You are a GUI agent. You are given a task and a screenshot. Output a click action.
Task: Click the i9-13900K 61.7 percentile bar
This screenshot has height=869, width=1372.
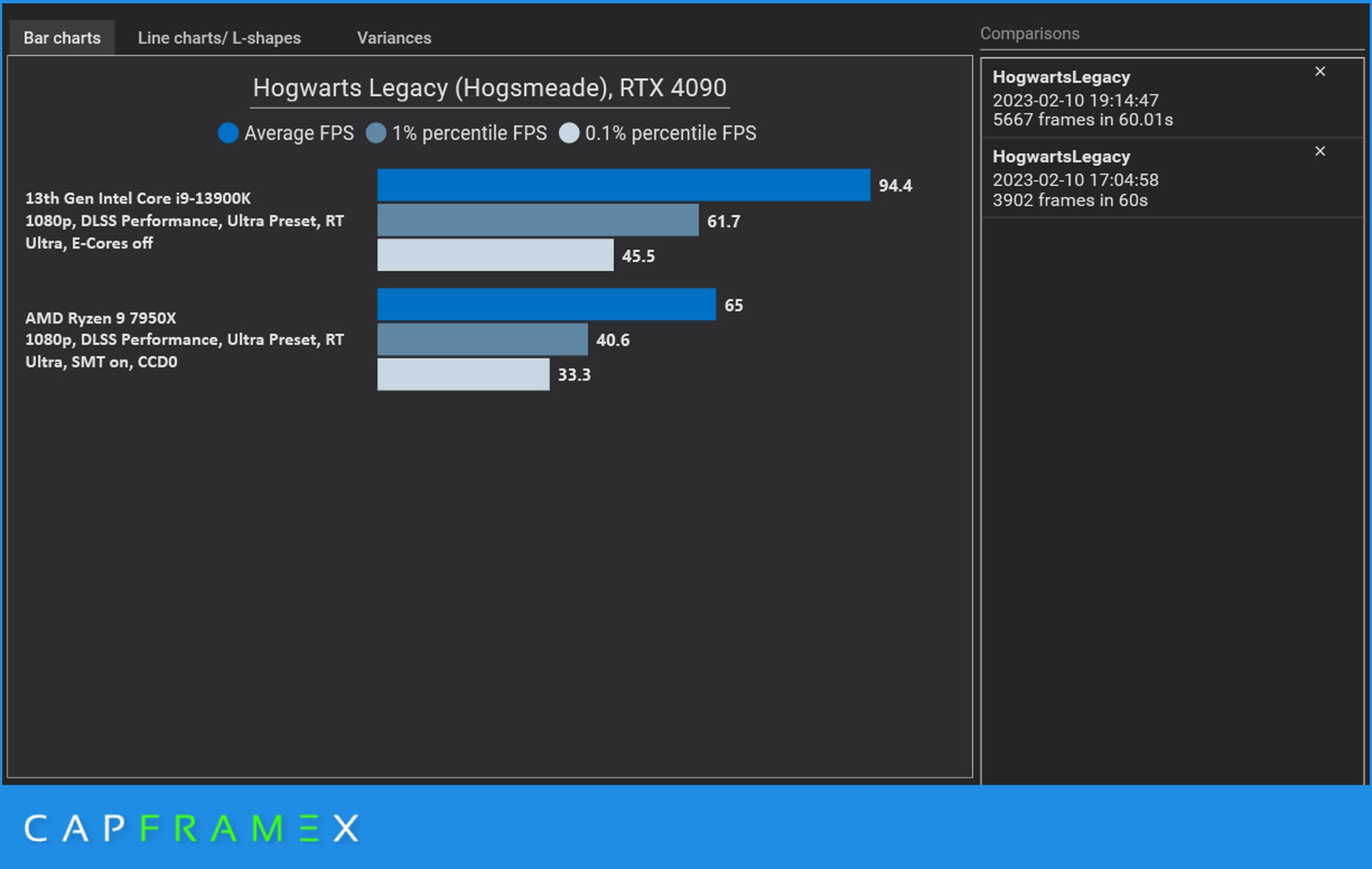537,220
